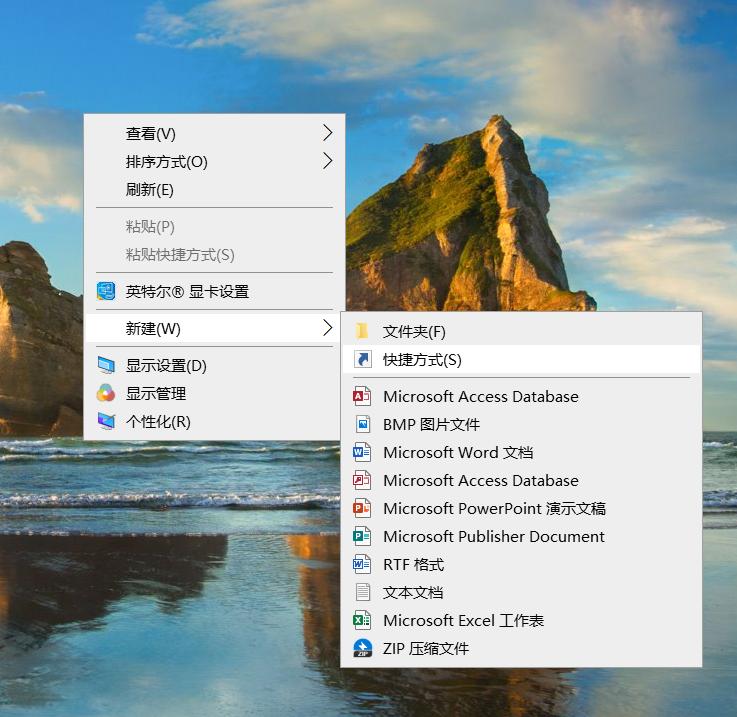The image size is (737, 717).
Task: Click the Excel worksheet icon
Action: tap(362, 620)
